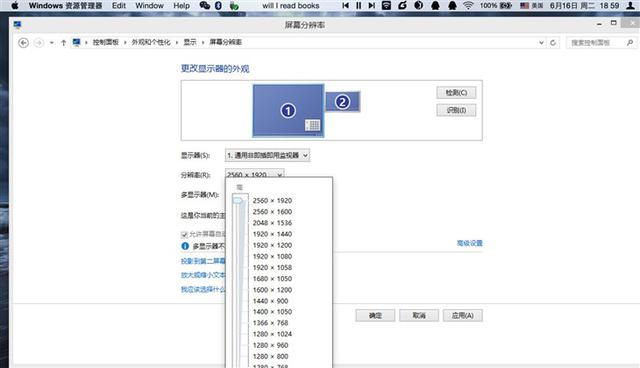Skip to next track in menu bar

pos(371,6)
